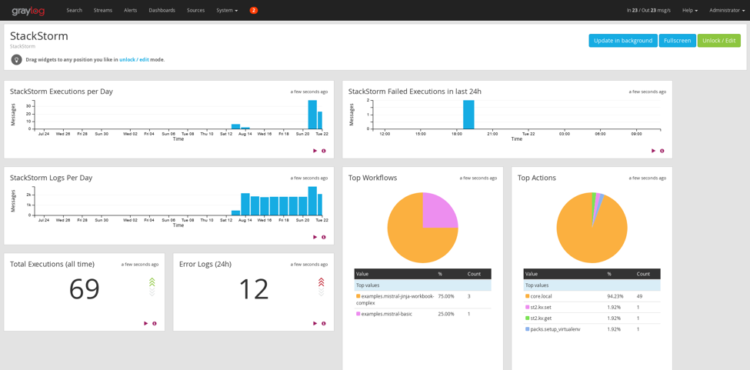Expand the Help dropdown menu
The height and width of the screenshot is (370, 750).
(690, 10)
